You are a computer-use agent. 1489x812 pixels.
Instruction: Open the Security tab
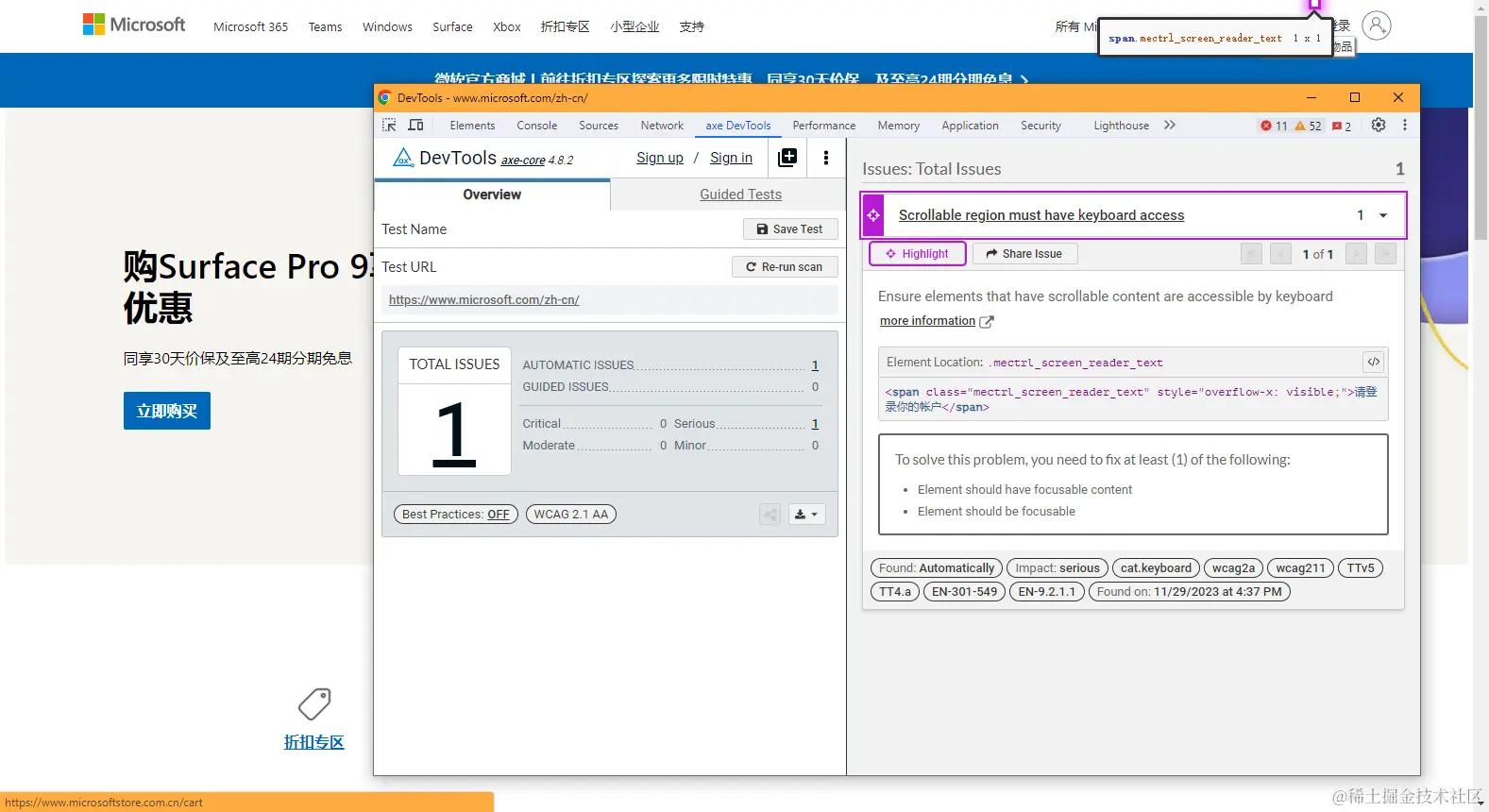[1041, 126]
